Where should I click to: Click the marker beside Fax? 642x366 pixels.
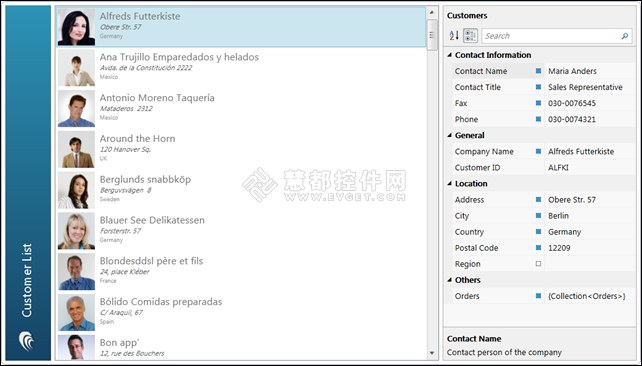[x=538, y=103]
